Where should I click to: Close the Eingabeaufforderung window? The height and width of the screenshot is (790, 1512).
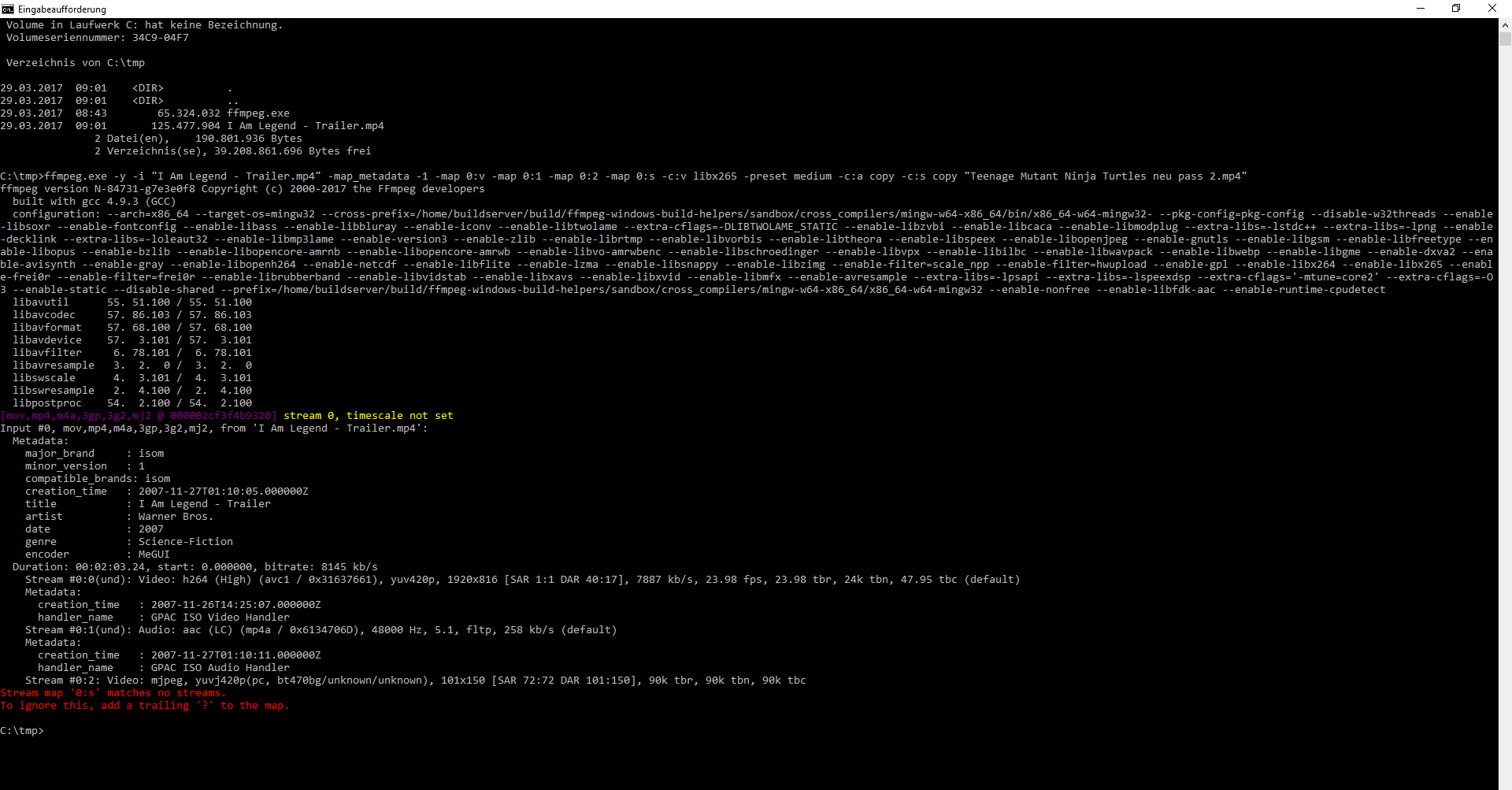point(1492,9)
